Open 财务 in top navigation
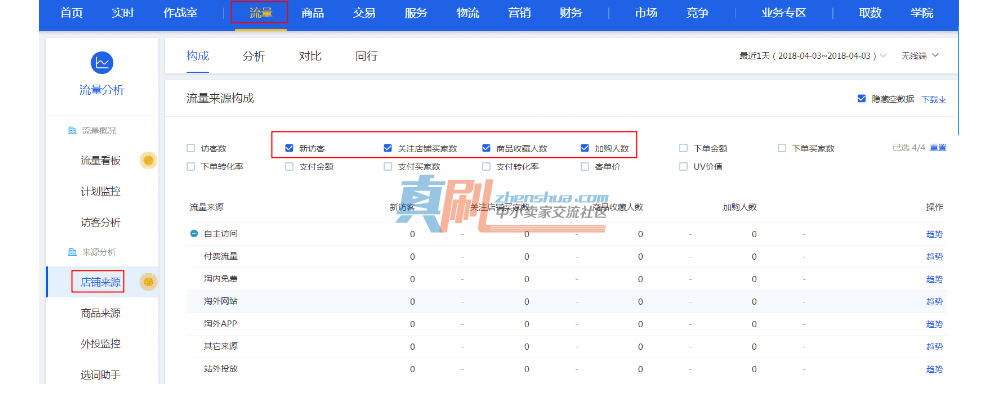 pyautogui.click(x=572, y=13)
